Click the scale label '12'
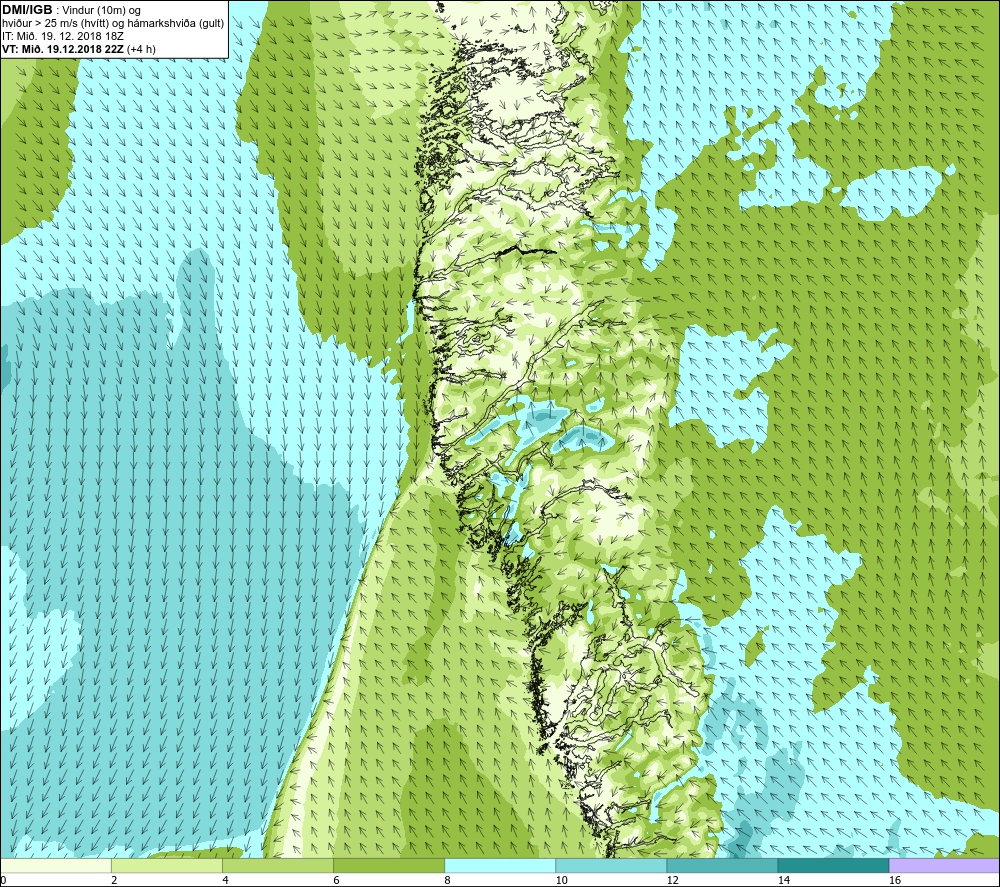Image resolution: width=1000 pixels, height=887 pixels. 672,880
